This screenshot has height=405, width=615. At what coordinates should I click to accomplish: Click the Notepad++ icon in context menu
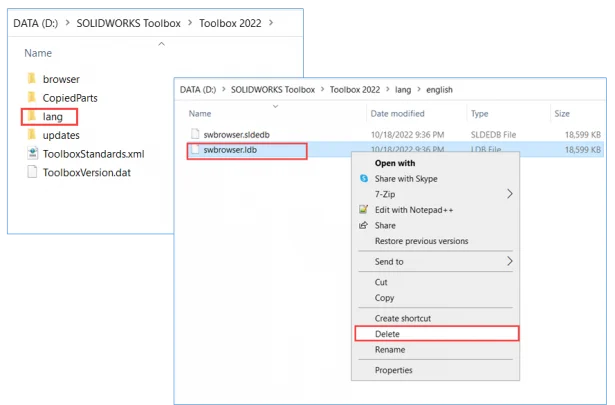click(x=364, y=209)
